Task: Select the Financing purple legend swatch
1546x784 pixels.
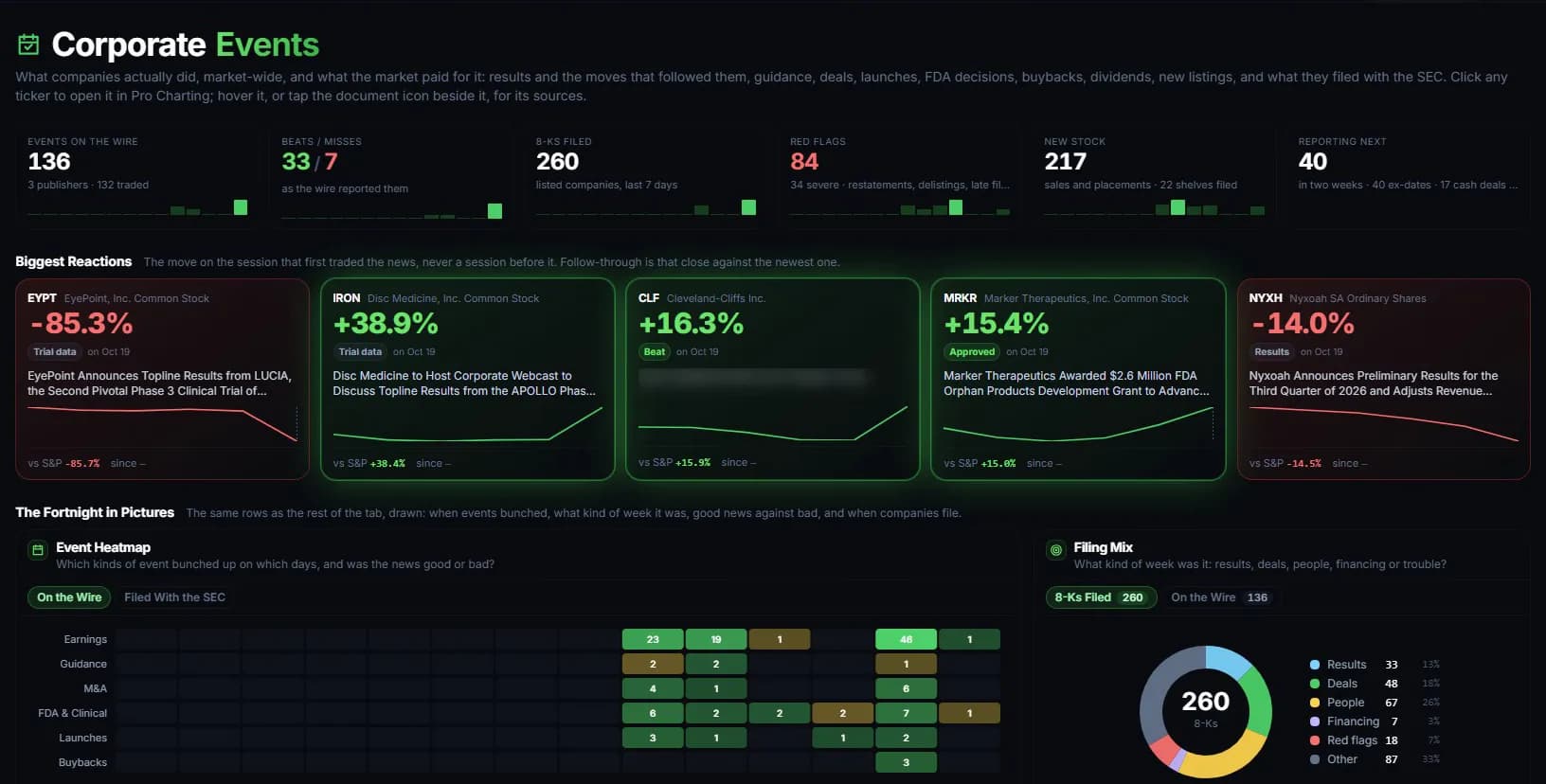Action: (x=1315, y=722)
